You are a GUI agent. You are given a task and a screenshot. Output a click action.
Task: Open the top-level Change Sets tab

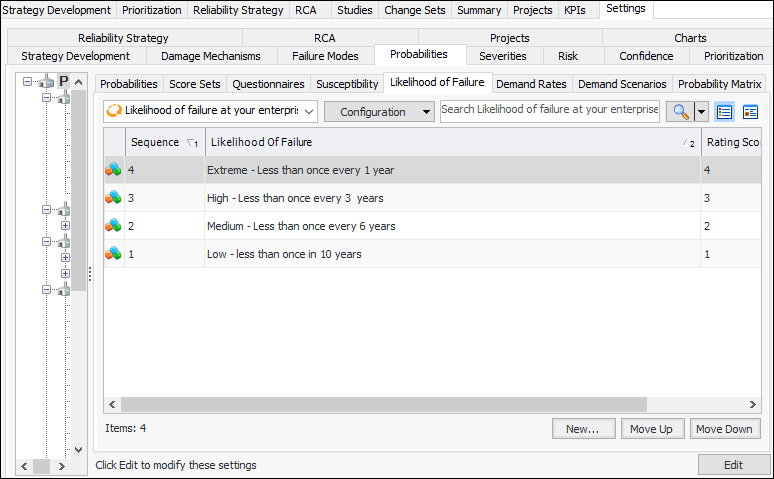[x=415, y=10]
